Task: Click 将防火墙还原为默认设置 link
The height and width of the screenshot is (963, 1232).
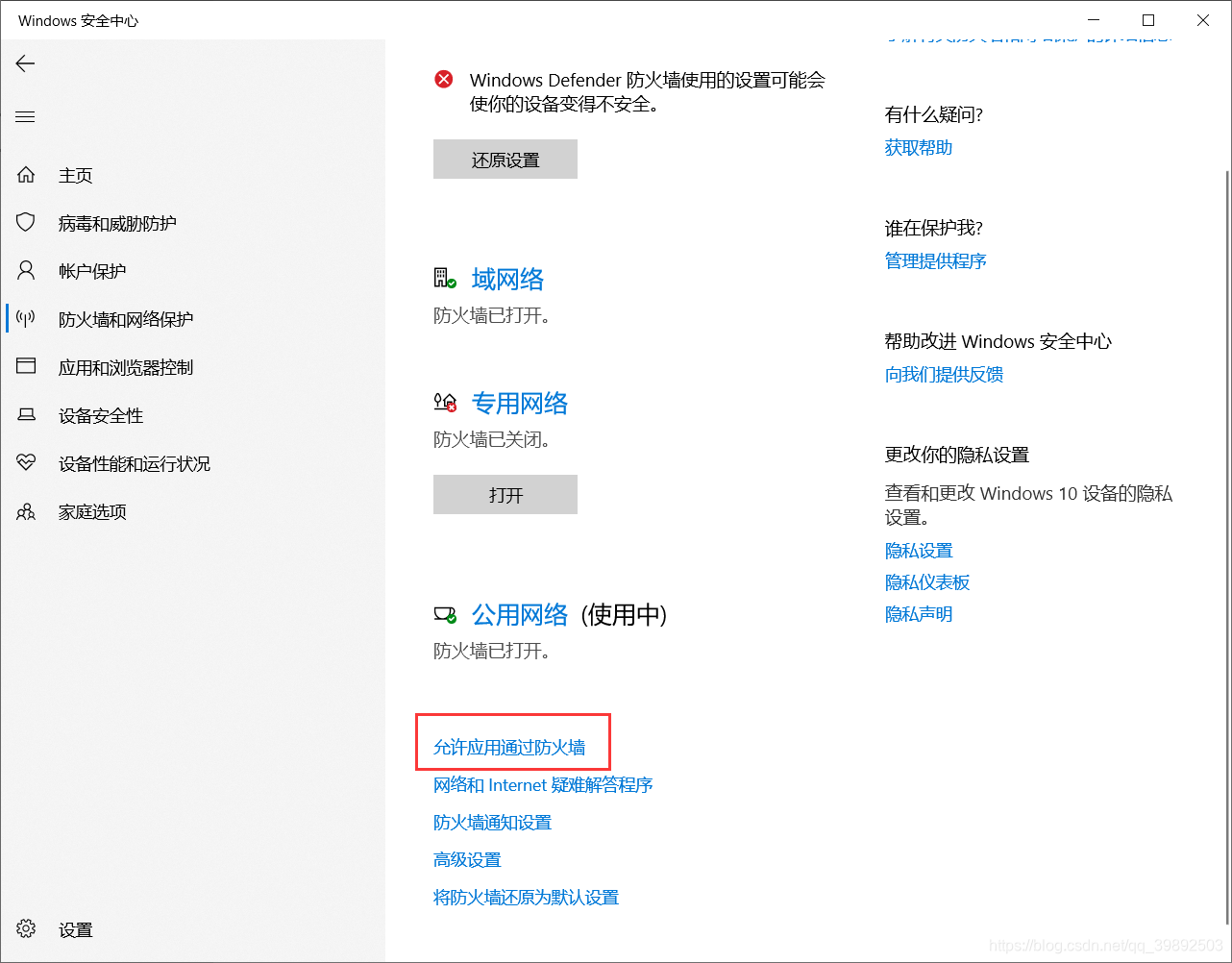Action: [x=527, y=898]
